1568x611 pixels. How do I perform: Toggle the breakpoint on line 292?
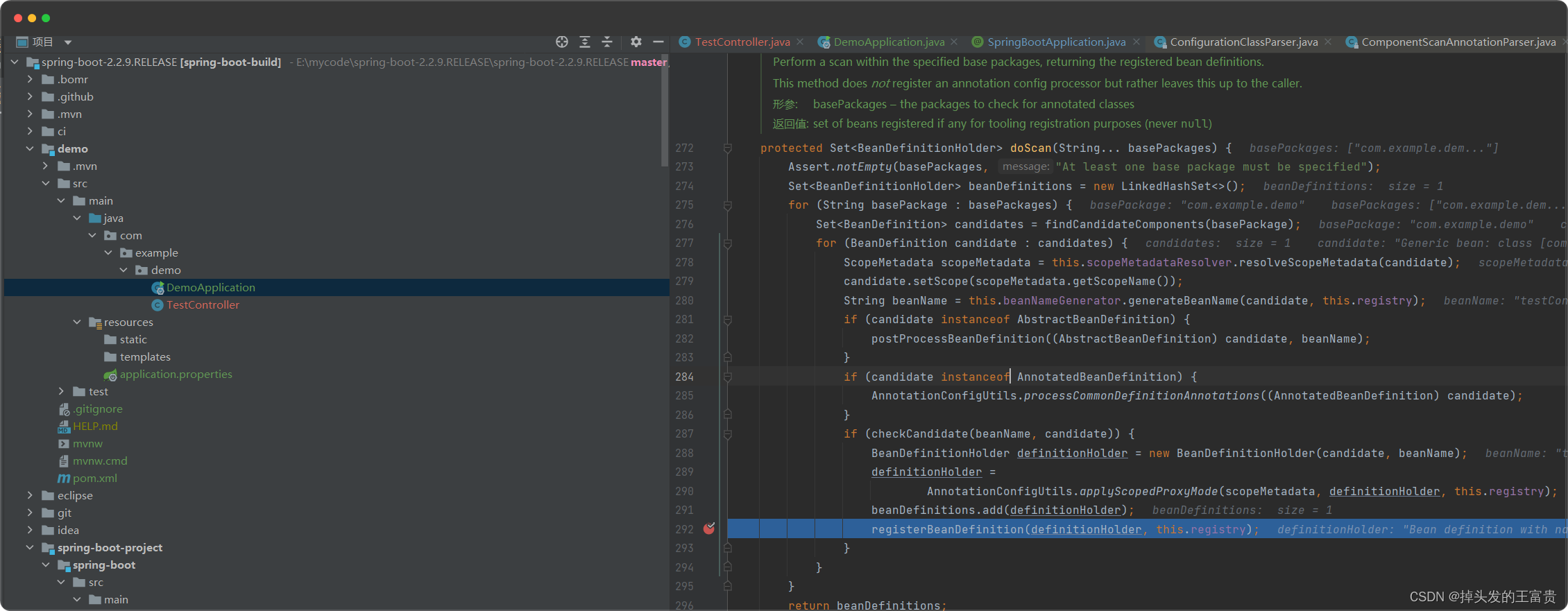point(709,528)
